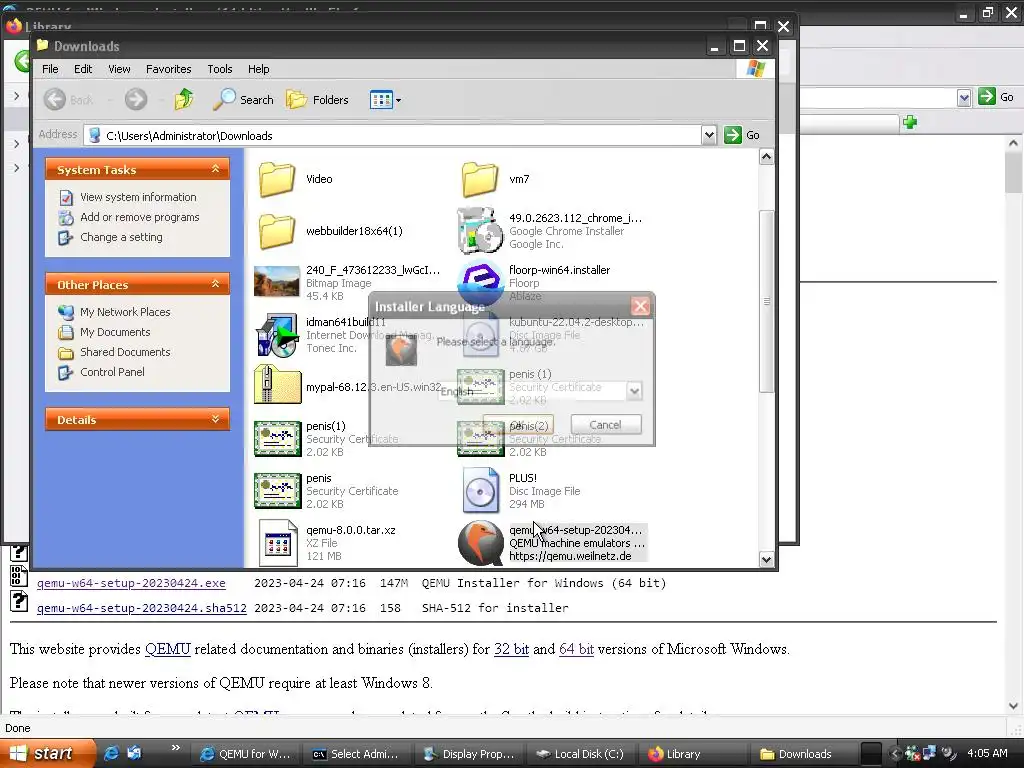Switch to Local Disk (C:) taskbar item

click(580, 754)
